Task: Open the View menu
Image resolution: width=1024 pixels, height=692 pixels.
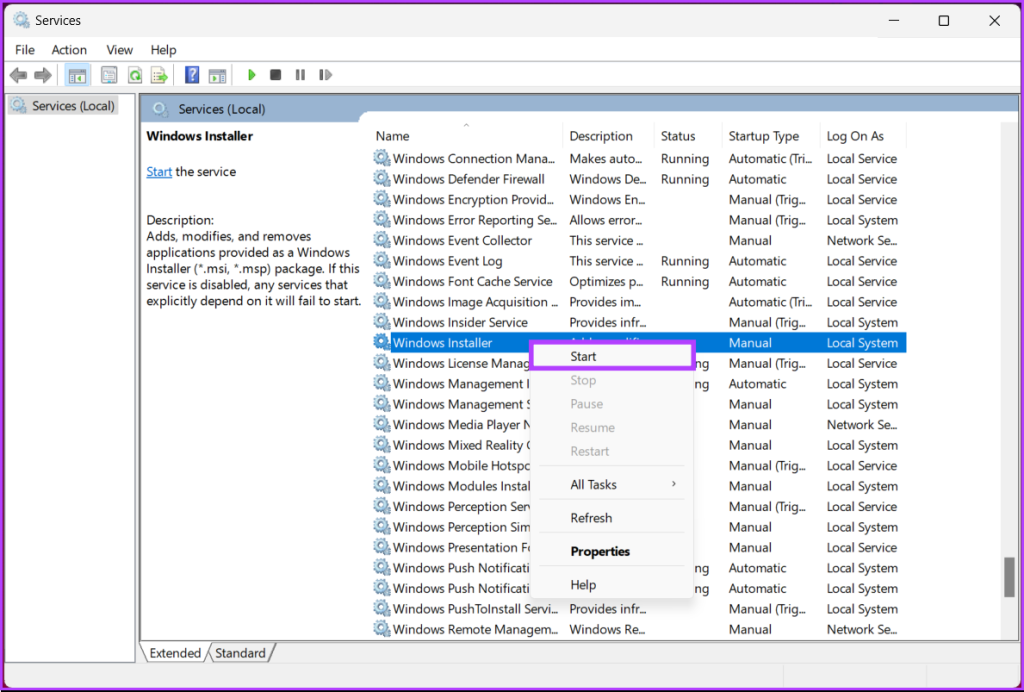Action: 119,49
